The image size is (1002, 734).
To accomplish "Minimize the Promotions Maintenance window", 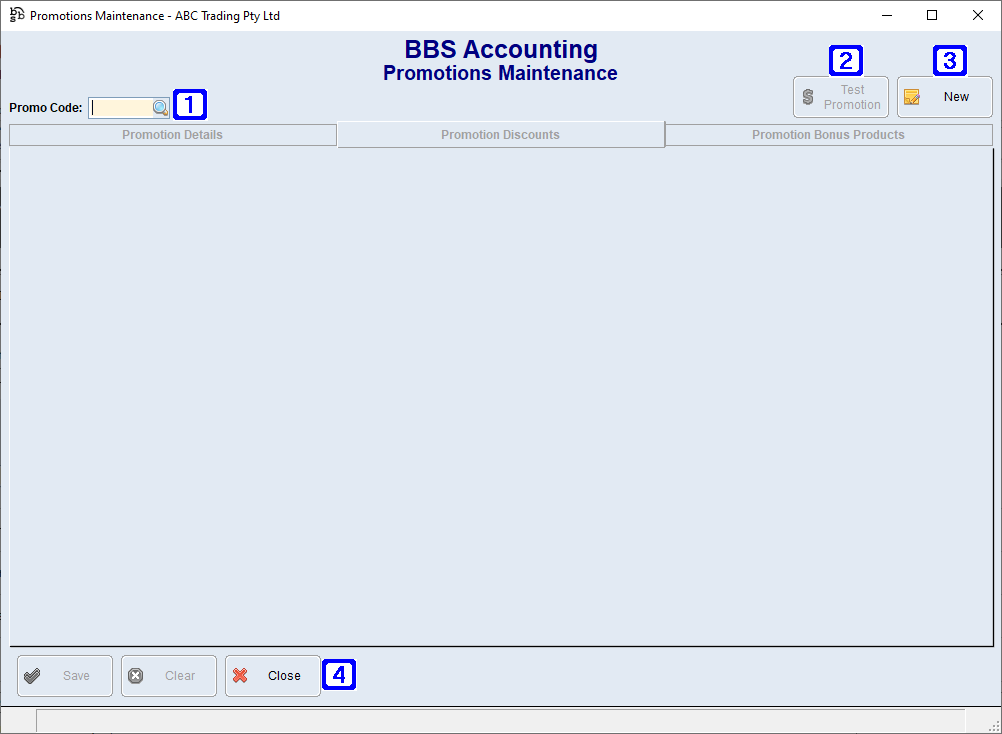I will tap(886, 15).
